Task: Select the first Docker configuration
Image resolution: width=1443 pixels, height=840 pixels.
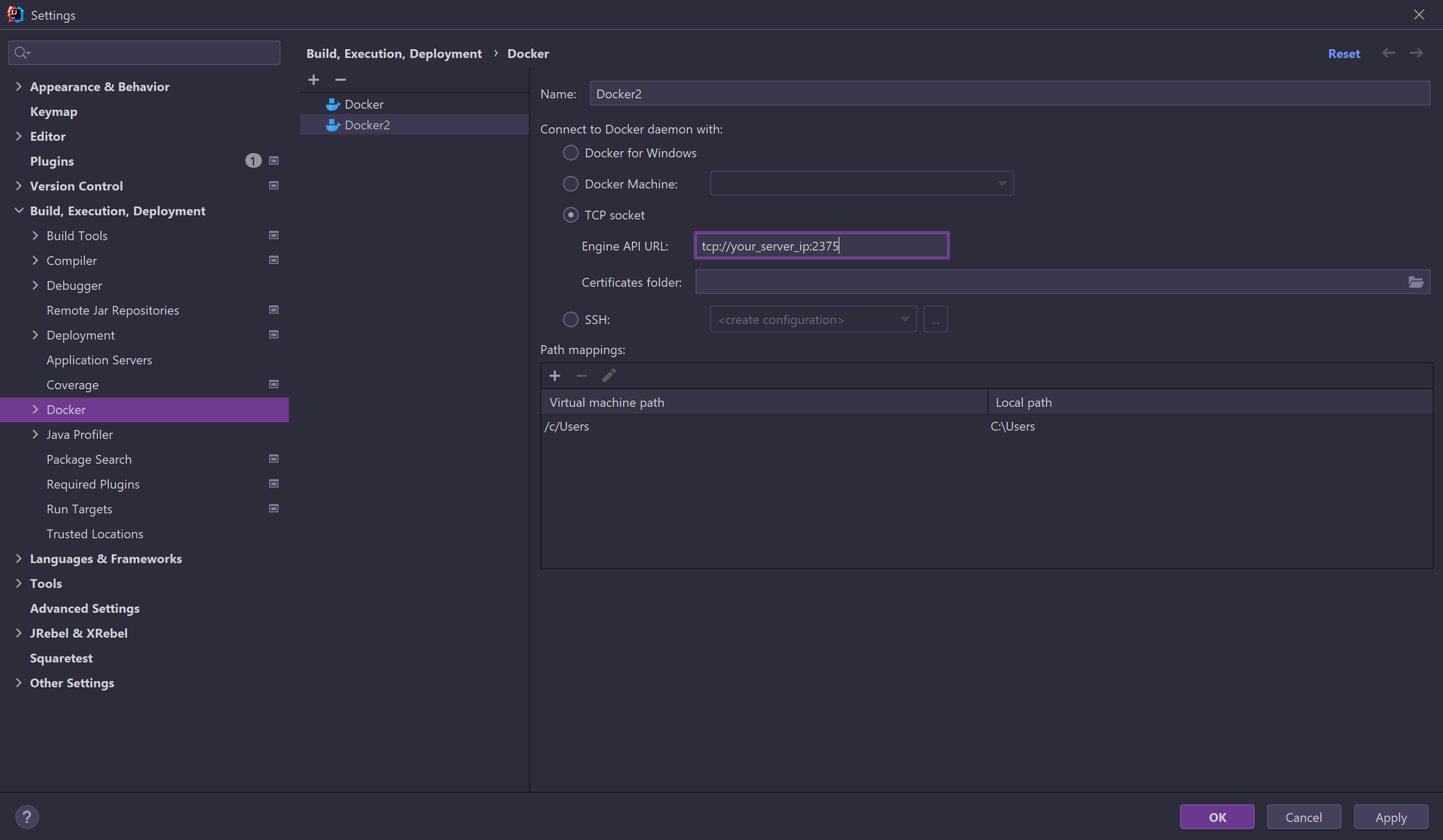Action: (415, 104)
